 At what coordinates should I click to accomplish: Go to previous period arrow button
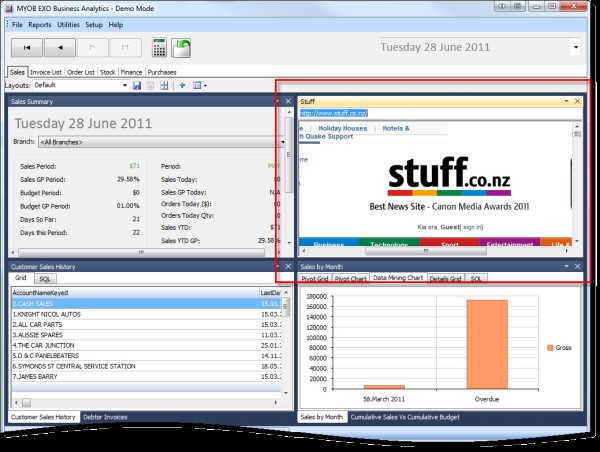click(x=60, y=48)
